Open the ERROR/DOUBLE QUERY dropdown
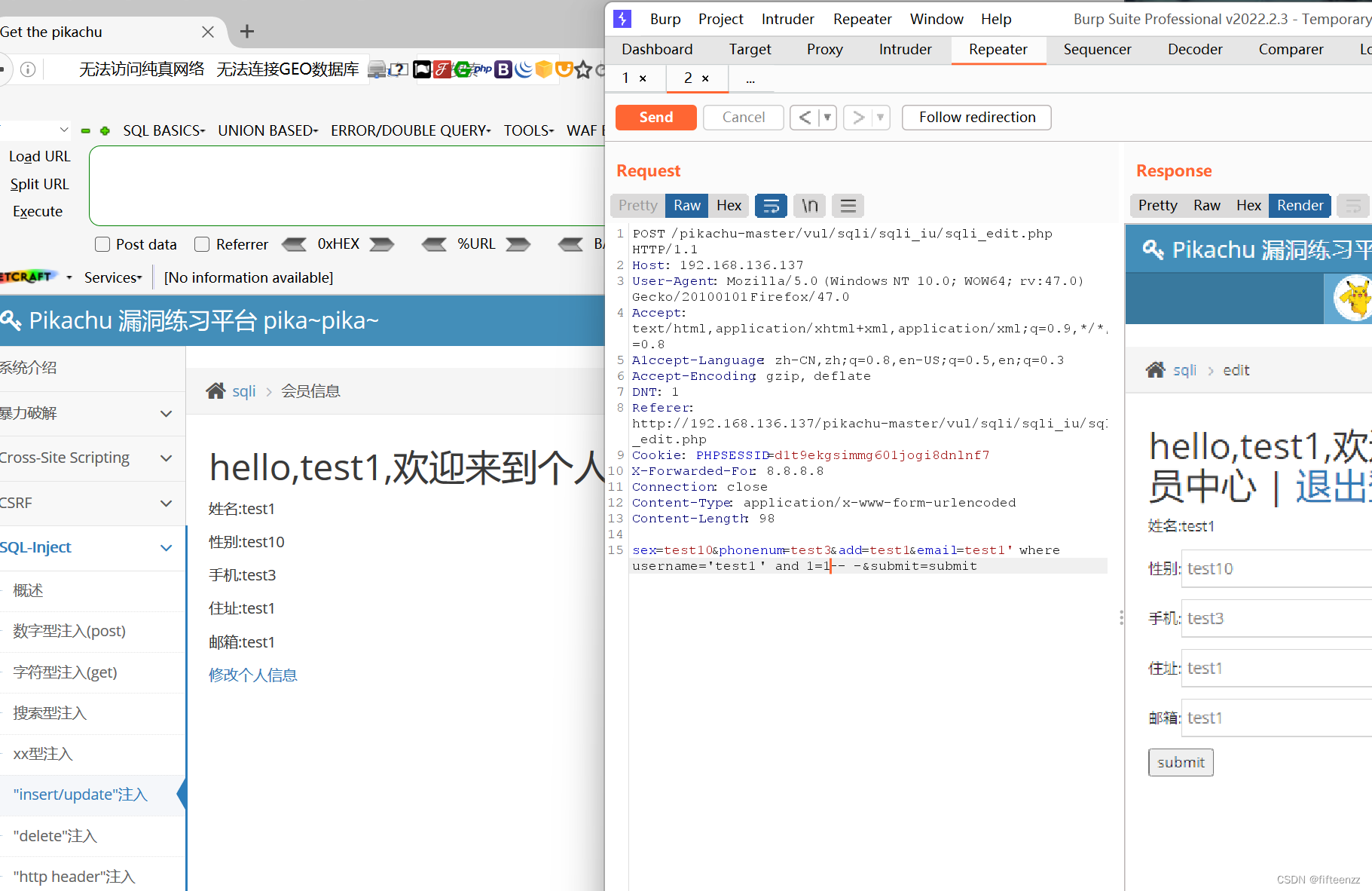 (x=411, y=130)
